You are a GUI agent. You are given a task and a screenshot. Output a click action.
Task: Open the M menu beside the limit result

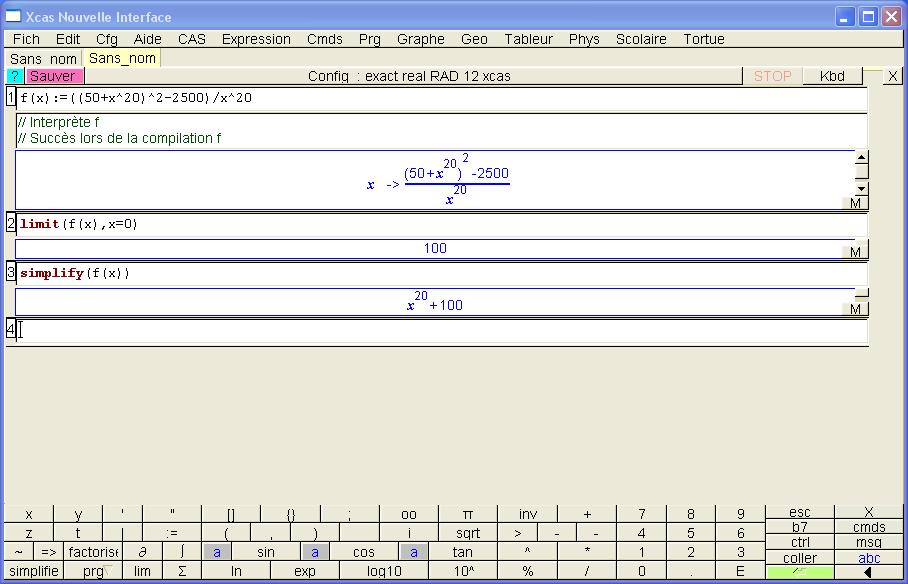click(x=855, y=252)
